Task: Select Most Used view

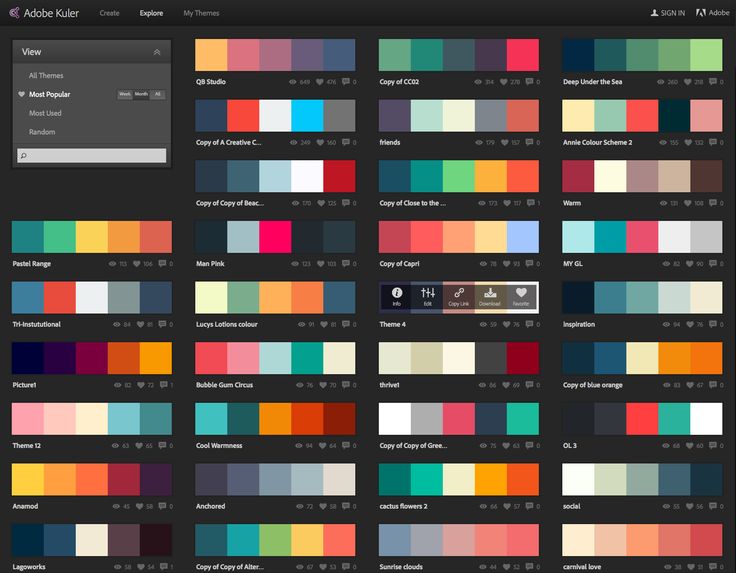Action: click(45, 113)
